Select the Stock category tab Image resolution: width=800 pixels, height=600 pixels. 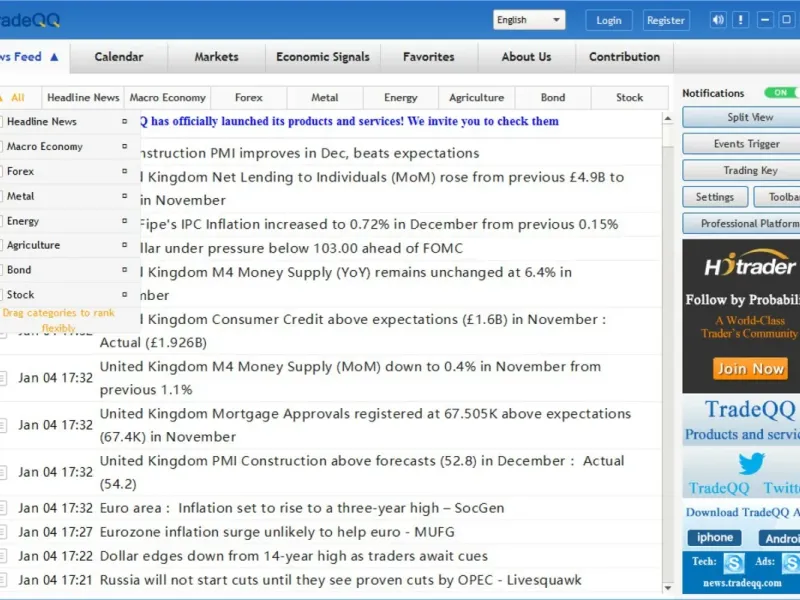[629, 97]
